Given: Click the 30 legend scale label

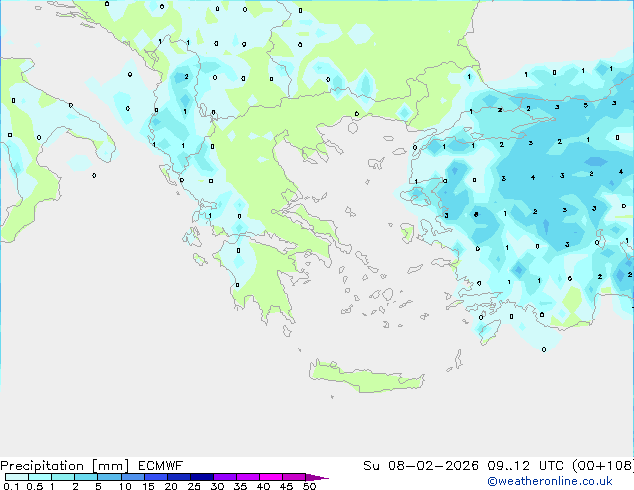Looking at the screenshot, I should pyautogui.click(x=217, y=486).
